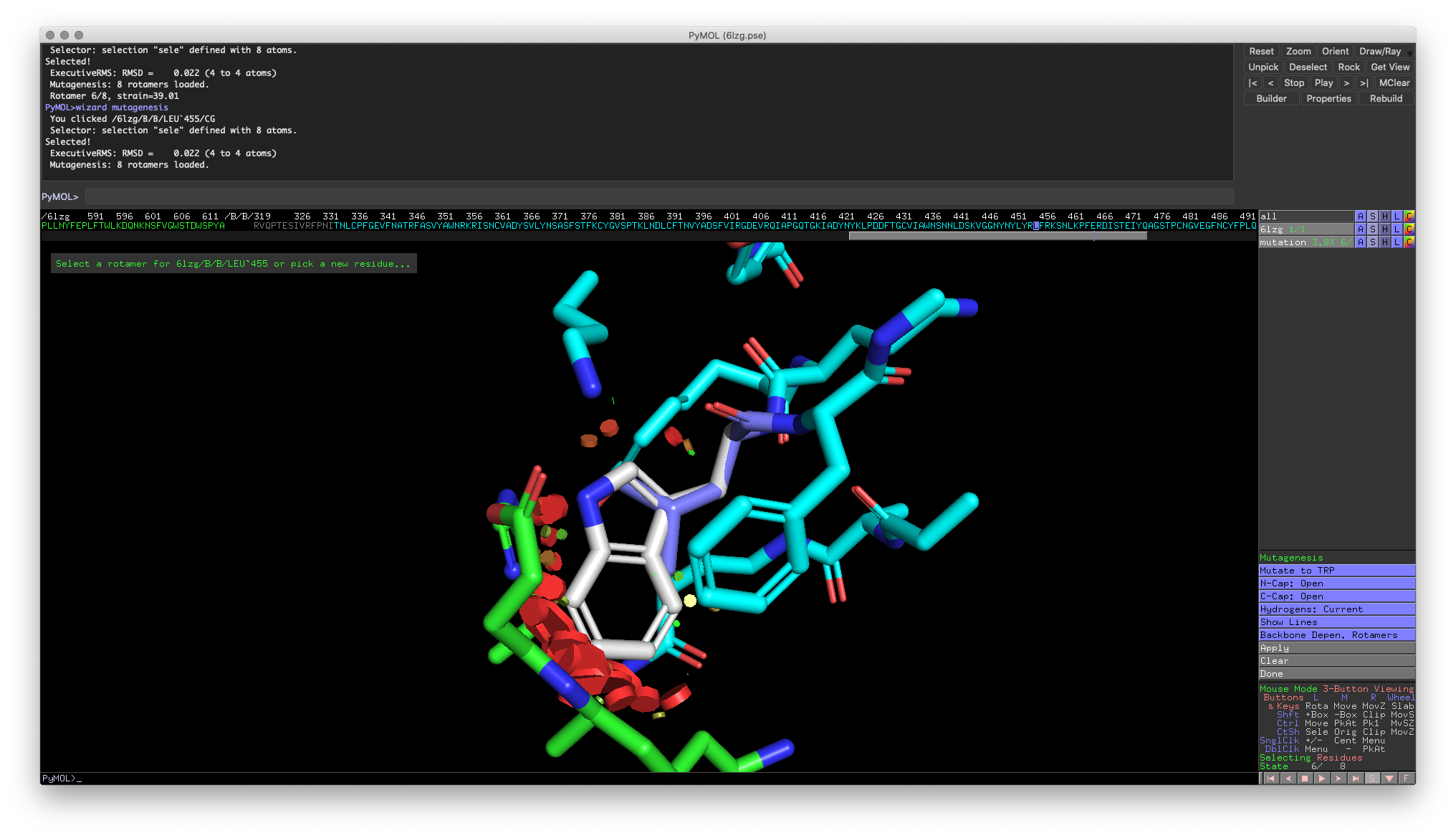1456x838 pixels.
Task: Click Selecting Residues mode label
Action: pos(1311,758)
